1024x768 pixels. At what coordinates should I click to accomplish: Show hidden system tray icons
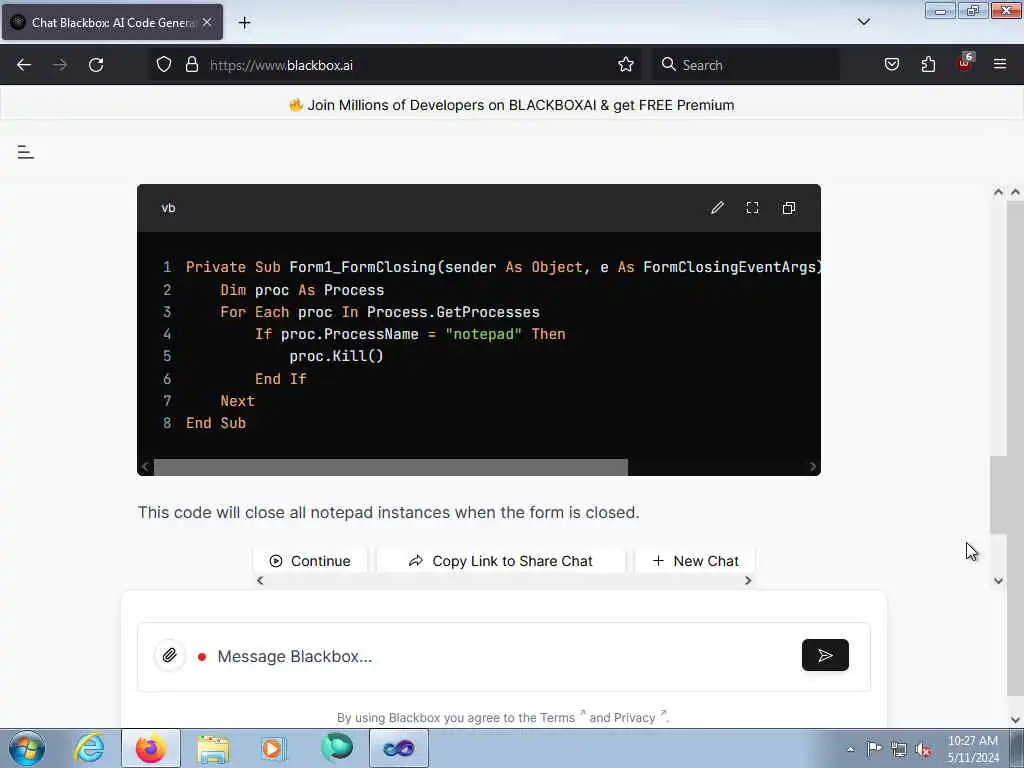point(850,749)
